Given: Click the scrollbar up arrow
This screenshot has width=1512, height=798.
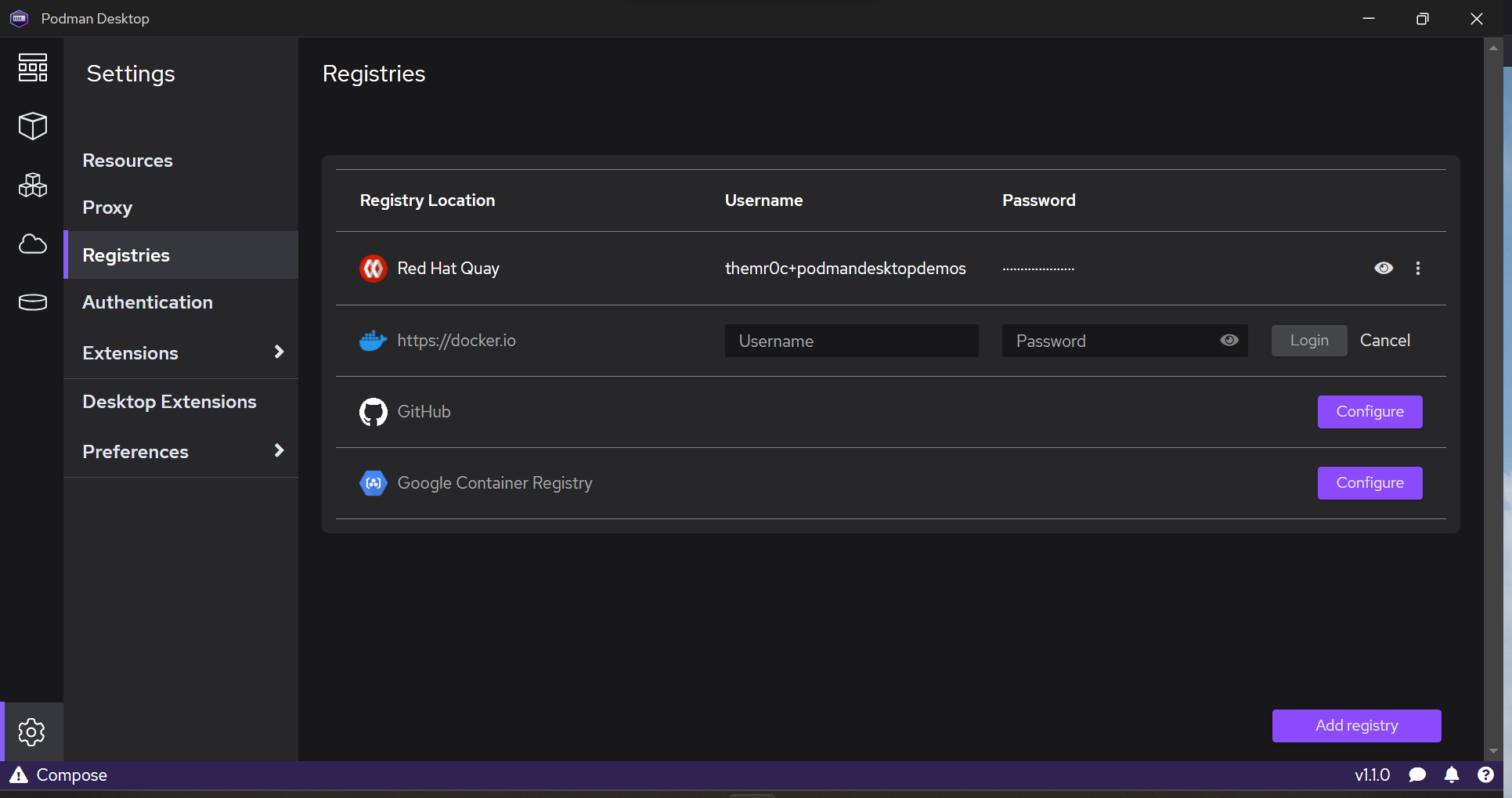Looking at the screenshot, I should point(1493,48).
